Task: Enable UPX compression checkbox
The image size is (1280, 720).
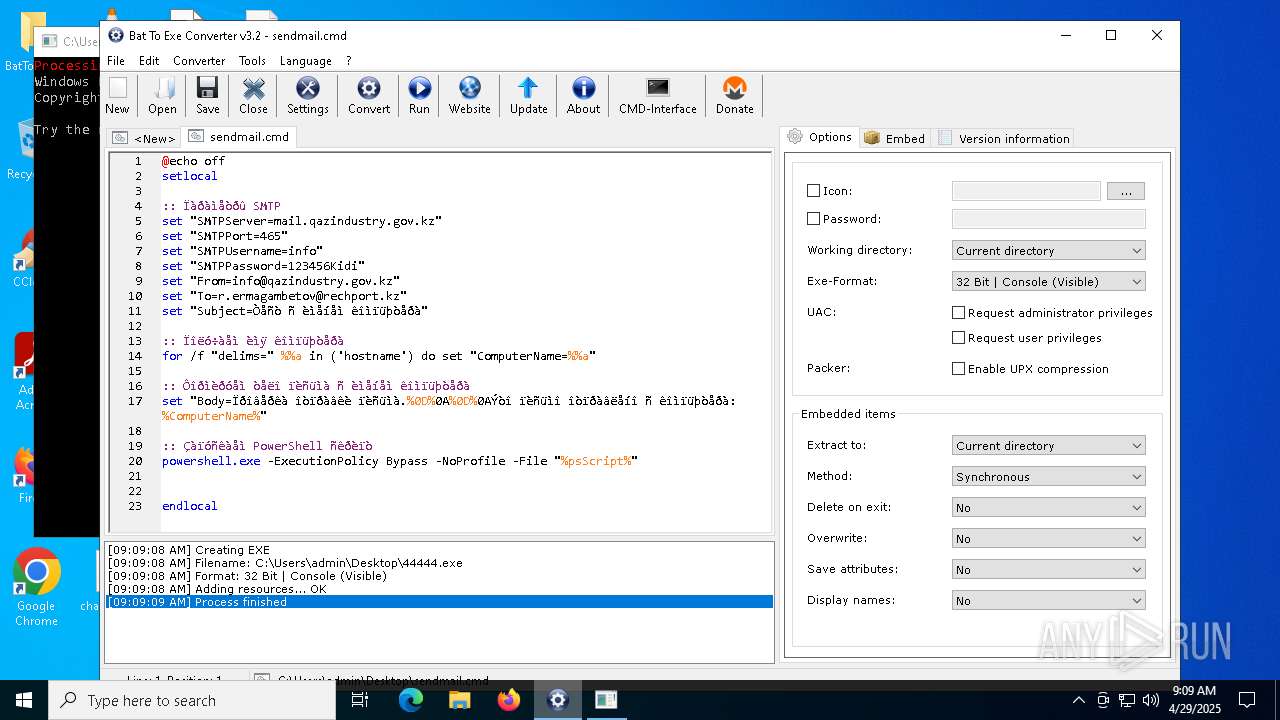Action: [958, 369]
